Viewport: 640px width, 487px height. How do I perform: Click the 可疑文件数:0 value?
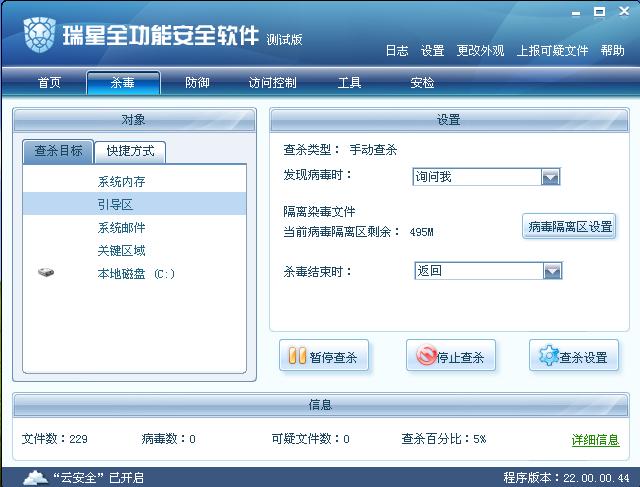pyautogui.click(x=311, y=439)
